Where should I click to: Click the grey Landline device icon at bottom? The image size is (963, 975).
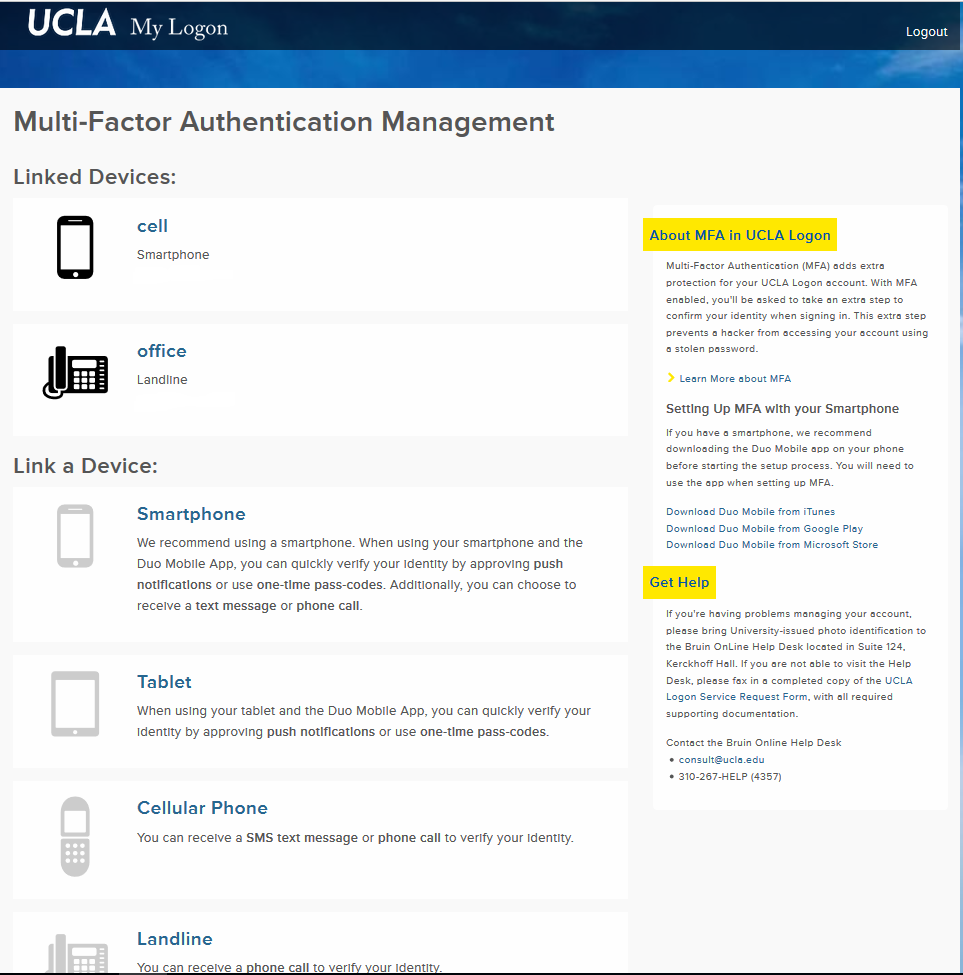78,953
